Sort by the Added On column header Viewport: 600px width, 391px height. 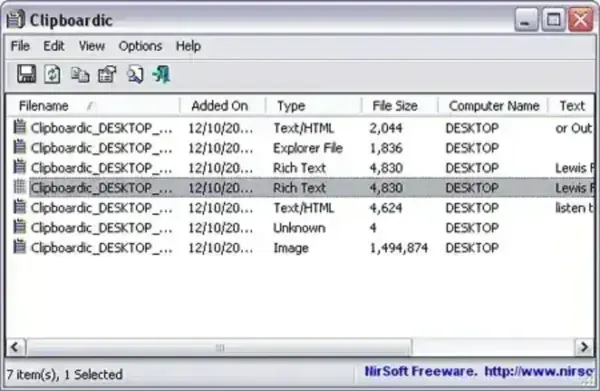[223, 106]
